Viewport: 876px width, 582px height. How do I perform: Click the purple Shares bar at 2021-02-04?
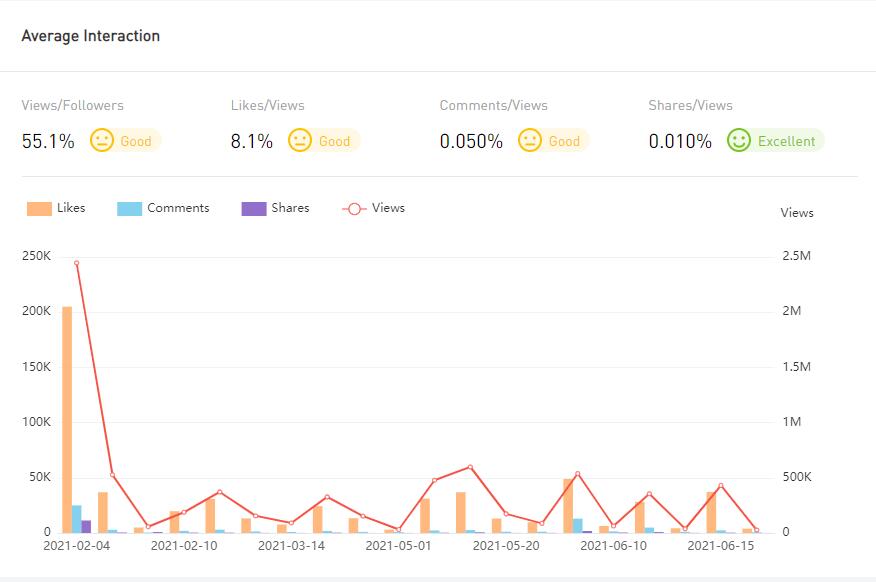tap(86, 526)
